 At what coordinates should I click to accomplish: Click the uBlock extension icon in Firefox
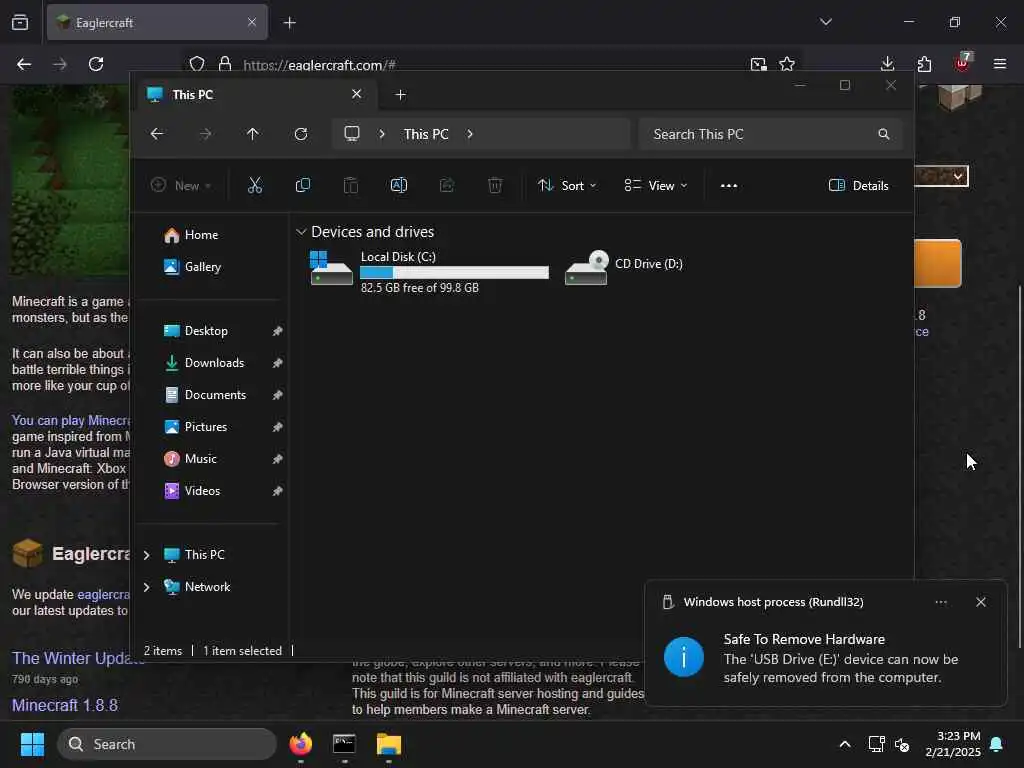[x=963, y=63]
